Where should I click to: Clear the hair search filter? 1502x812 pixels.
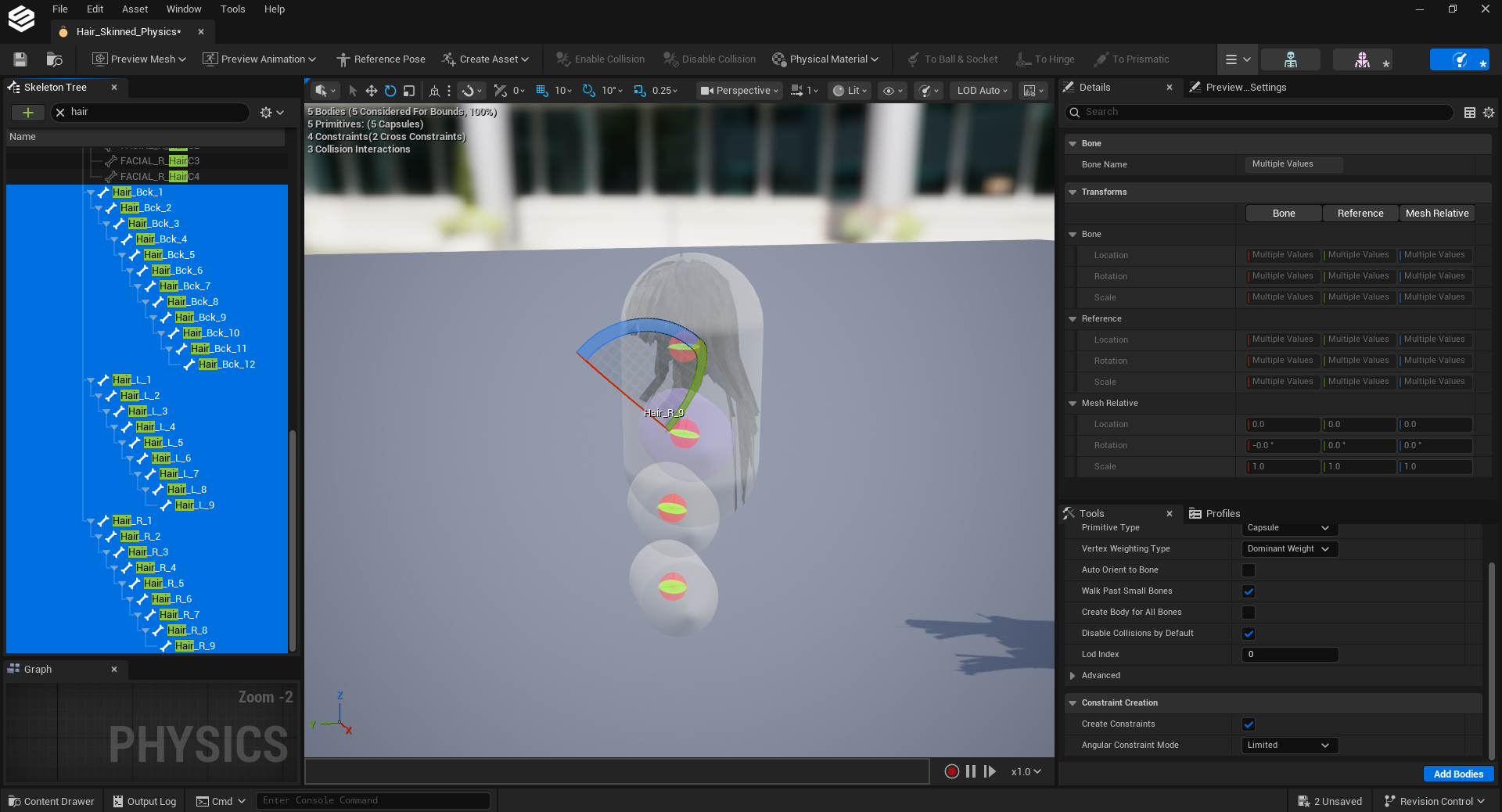(60, 113)
